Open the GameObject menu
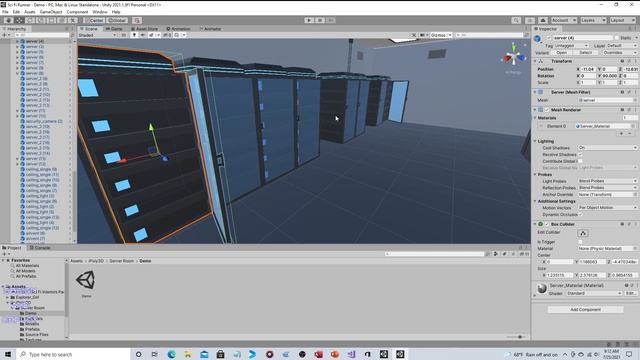 (51, 12)
